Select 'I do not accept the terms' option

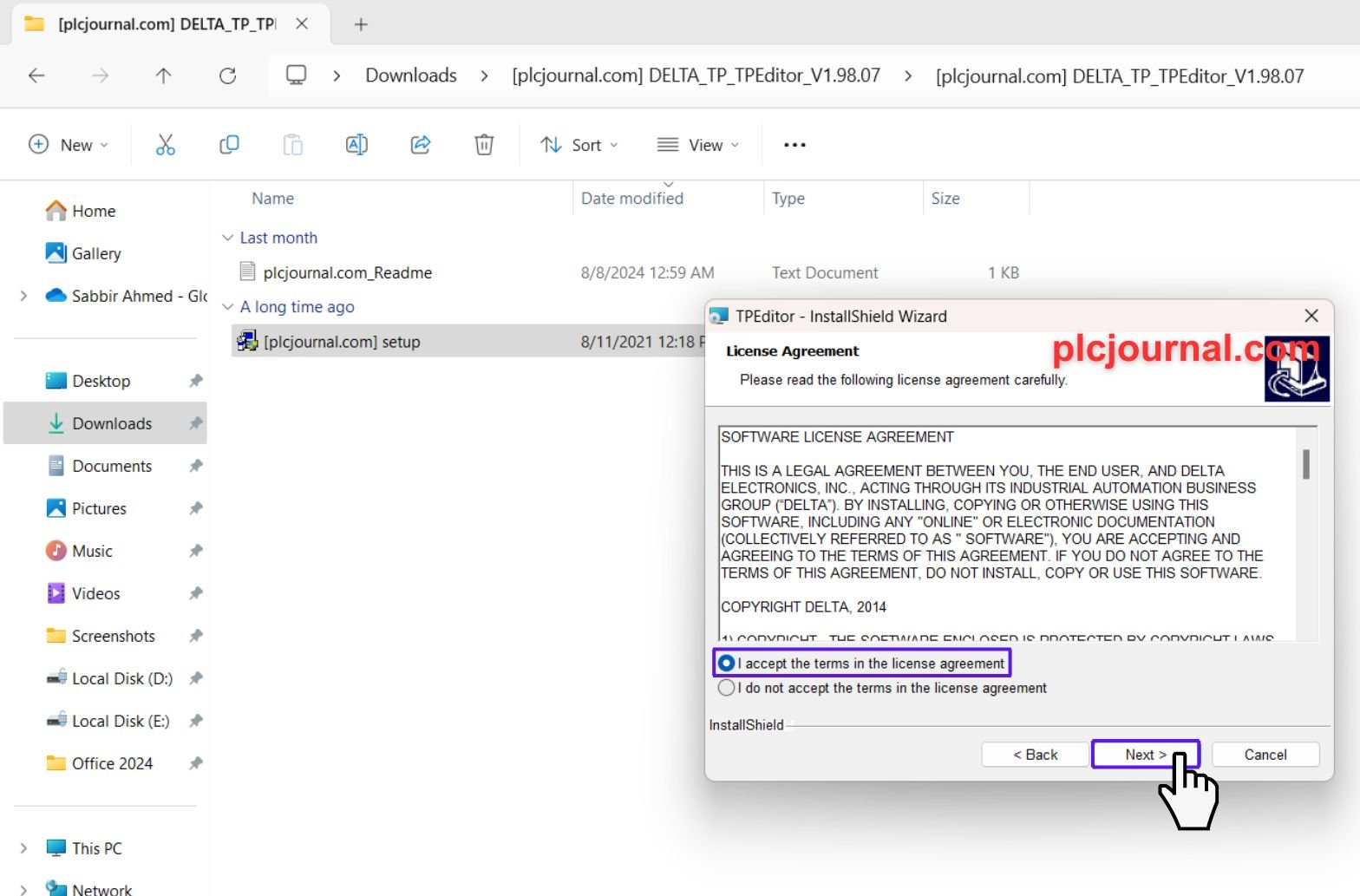point(727,688)
